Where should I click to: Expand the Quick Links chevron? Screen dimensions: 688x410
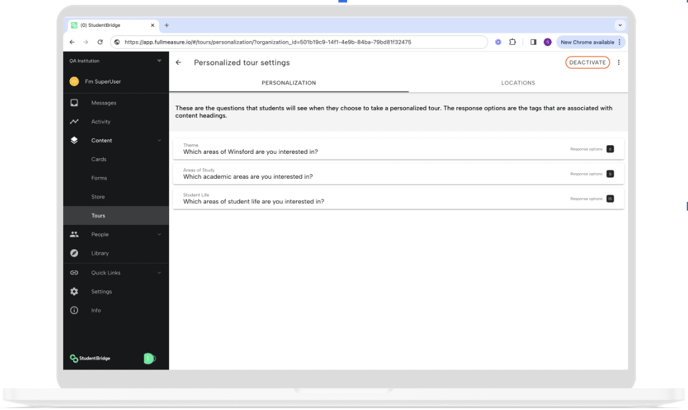159,273
